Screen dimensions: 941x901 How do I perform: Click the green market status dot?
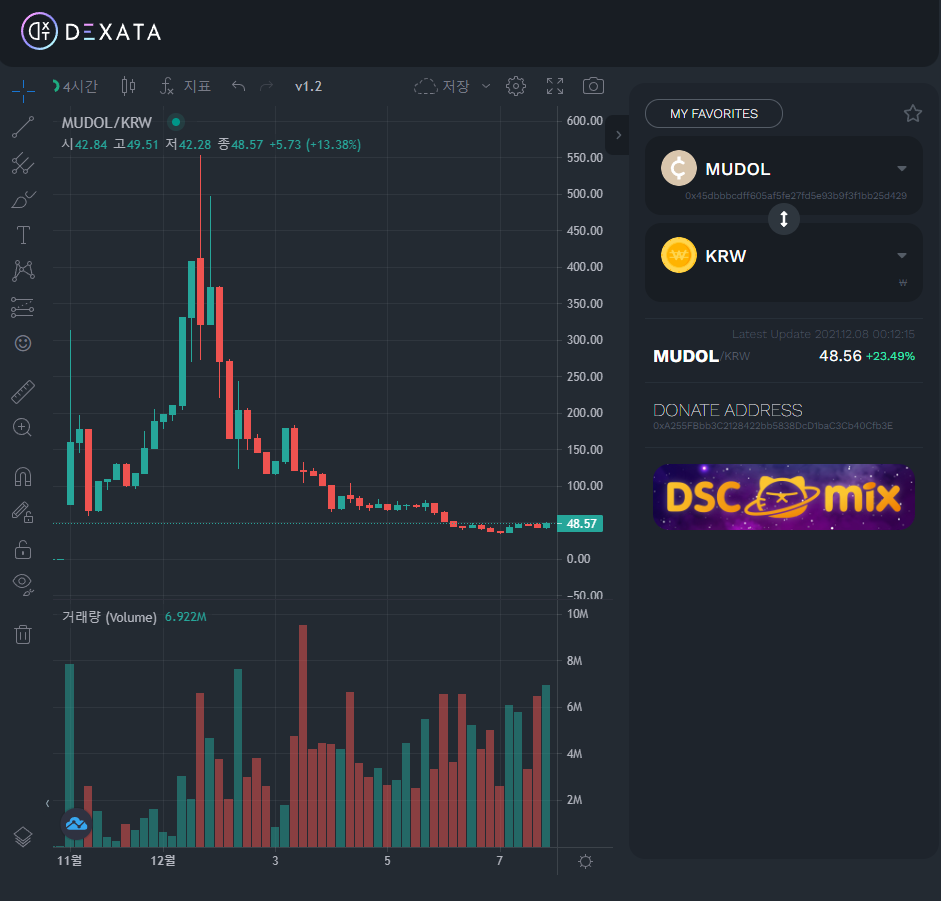pyautogui.click(x=176, y=122)
